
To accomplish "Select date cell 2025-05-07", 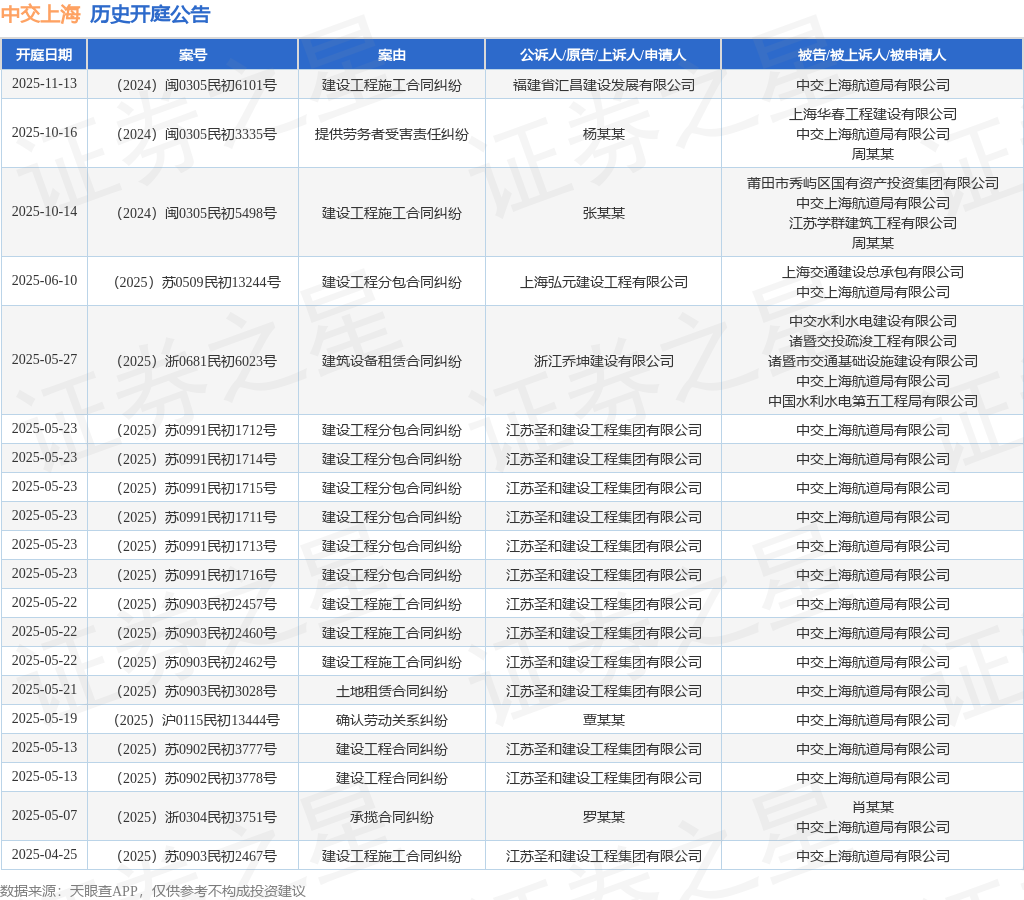I will [44, 816].
